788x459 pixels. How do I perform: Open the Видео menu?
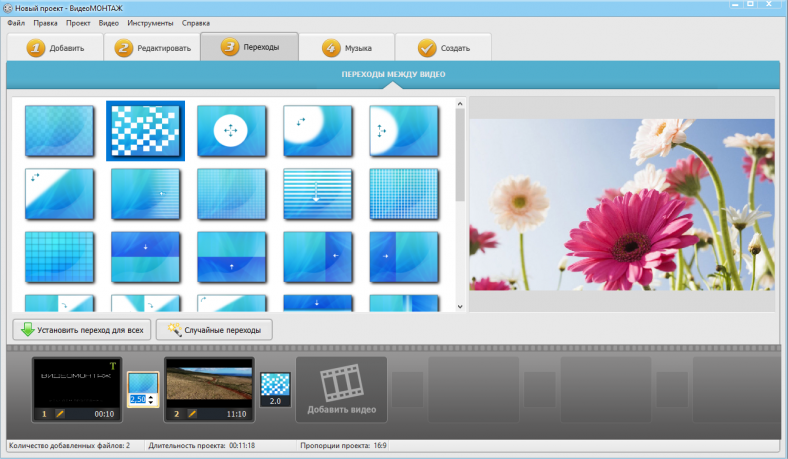click(109, 23)
